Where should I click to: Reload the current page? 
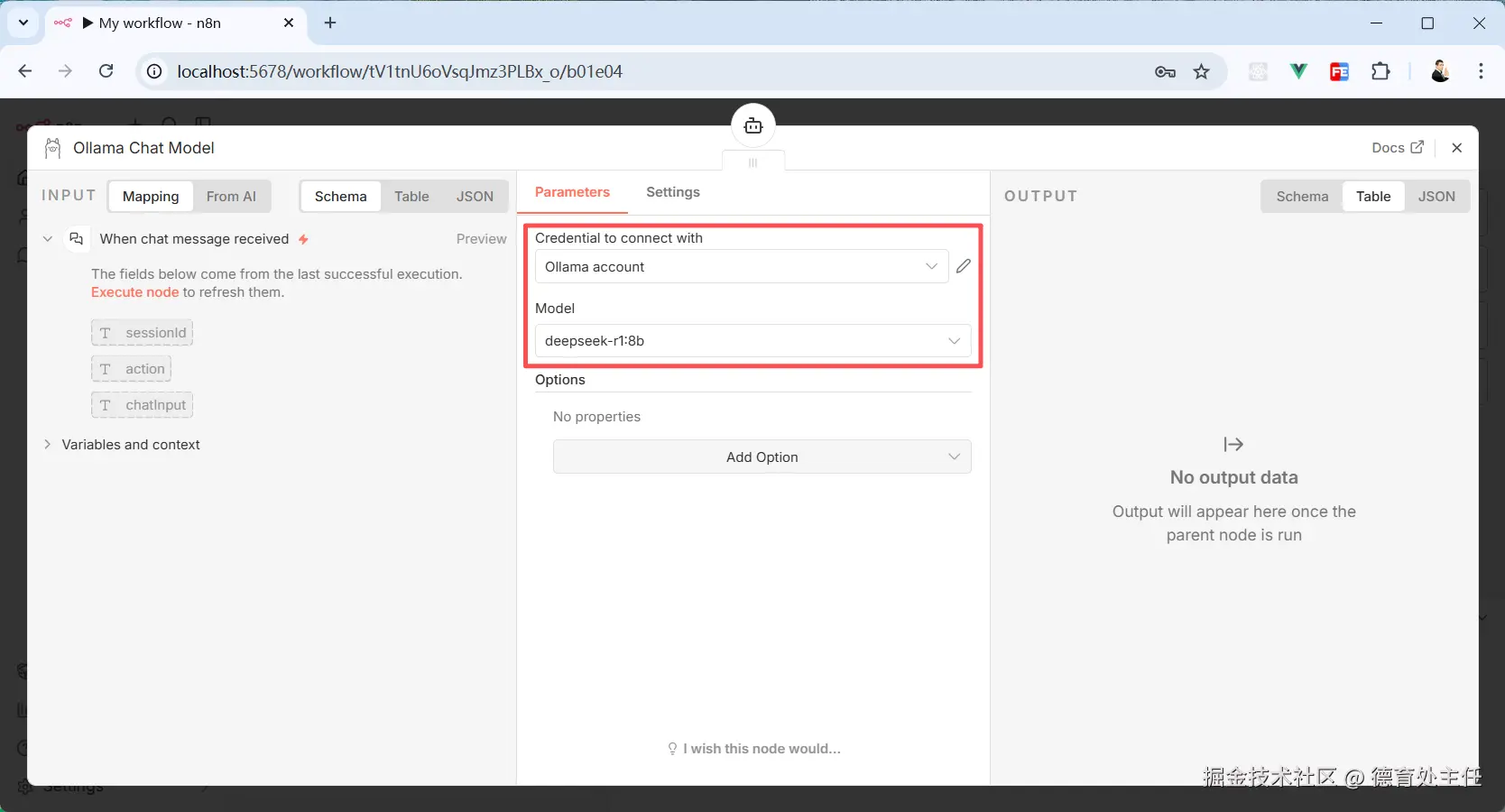106,71
